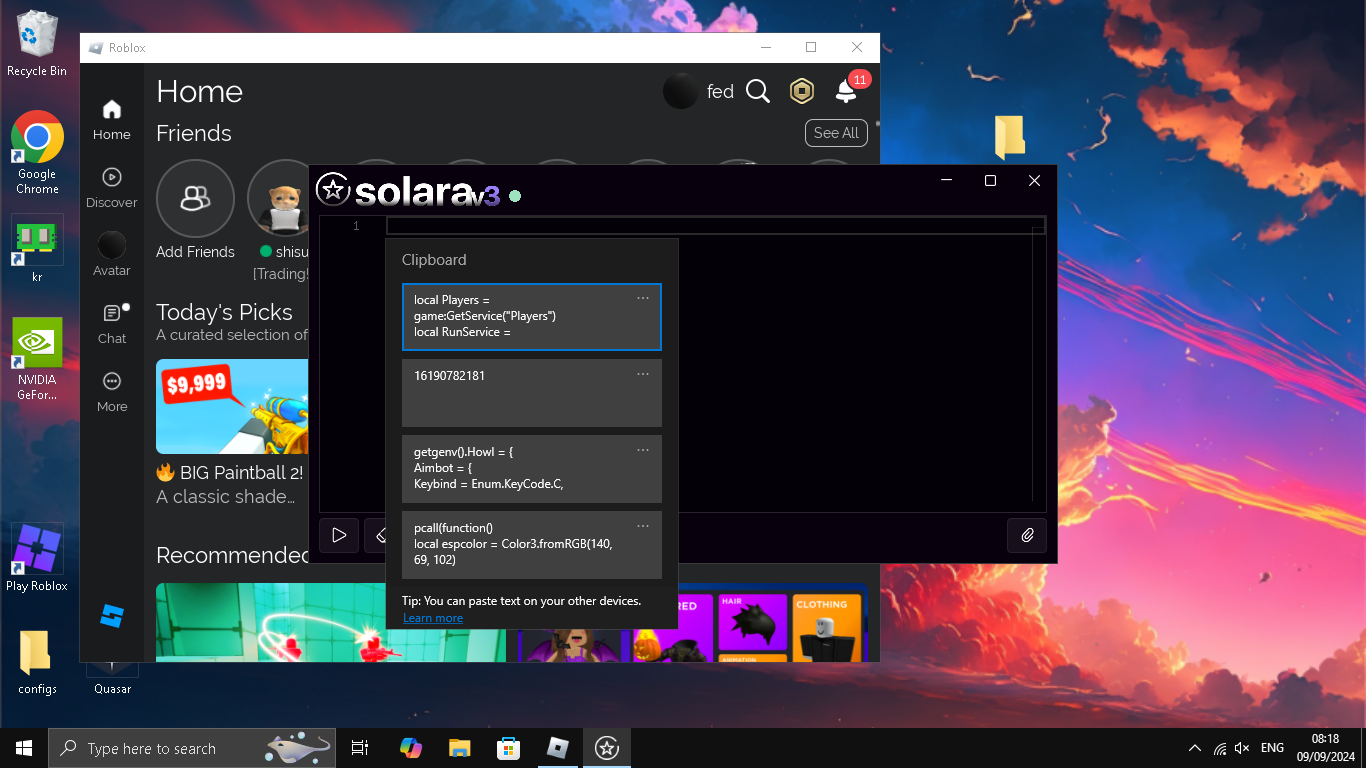
Task: Open the Recycle Bin desktop icon
Action: [37, 44]
